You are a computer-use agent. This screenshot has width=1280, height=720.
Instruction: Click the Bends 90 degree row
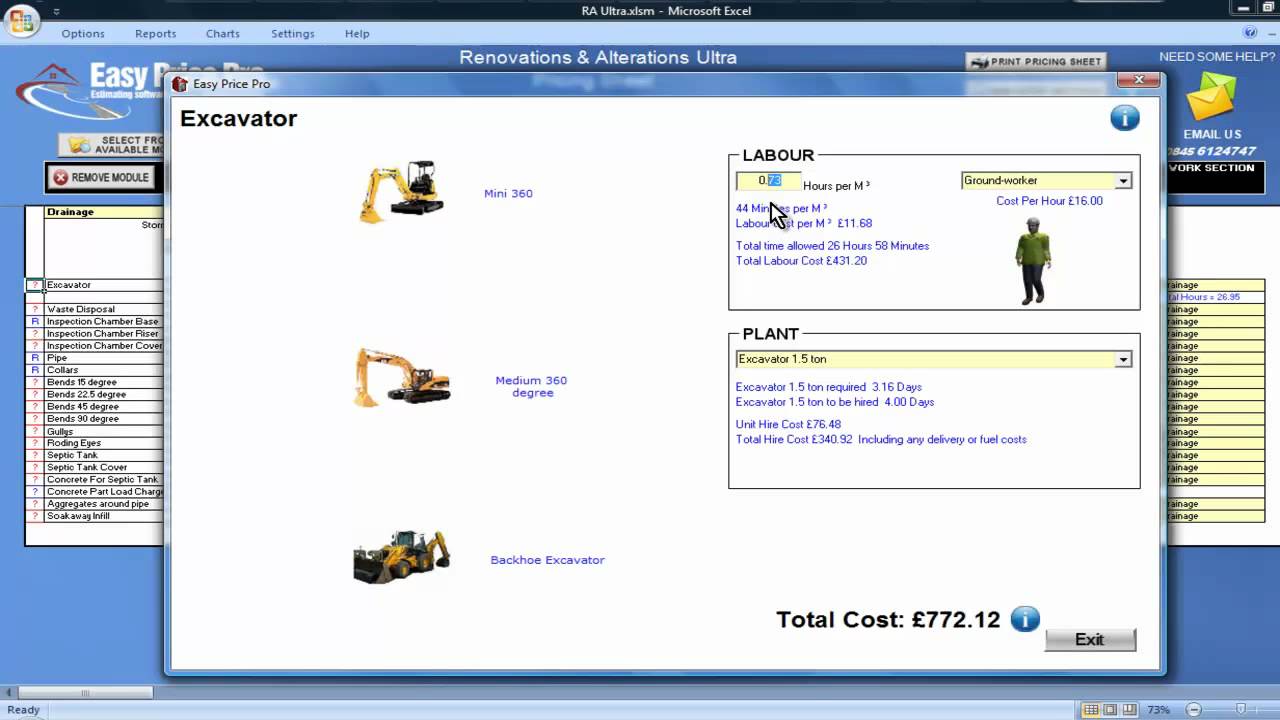pyautogui.click(x=104, y=419)
